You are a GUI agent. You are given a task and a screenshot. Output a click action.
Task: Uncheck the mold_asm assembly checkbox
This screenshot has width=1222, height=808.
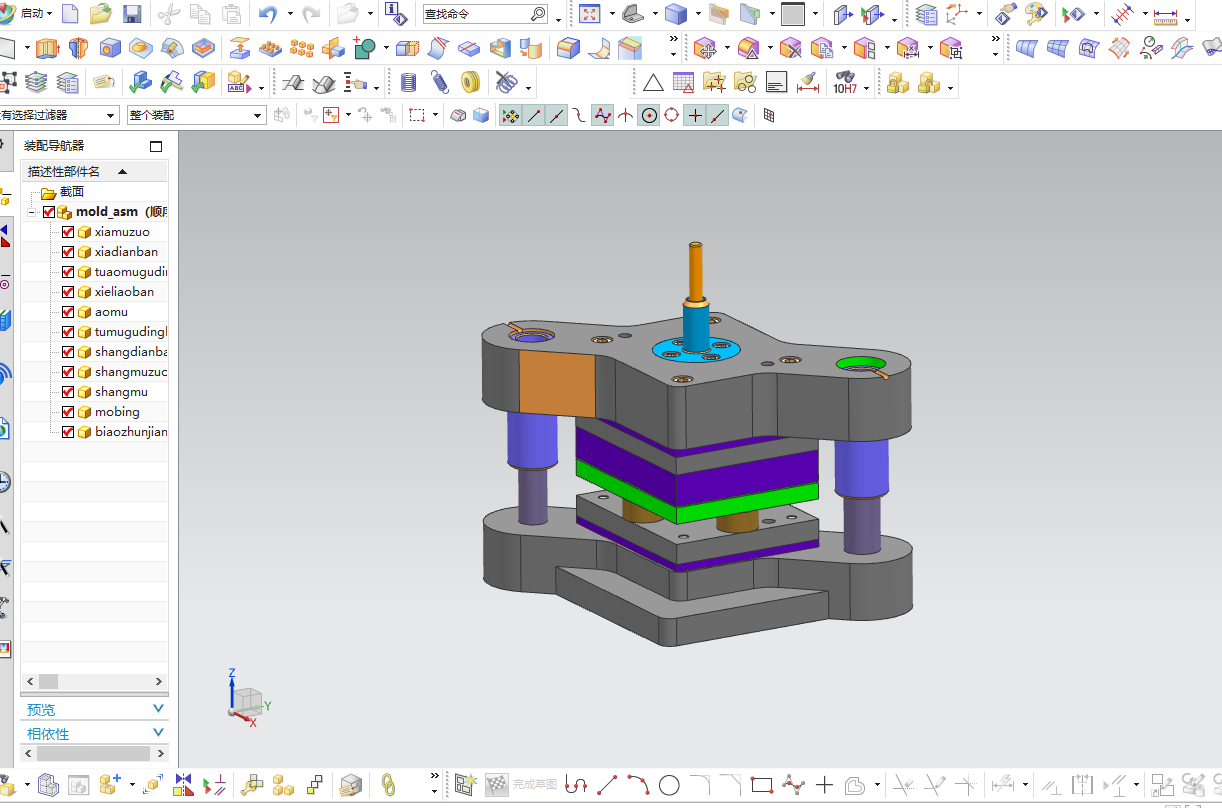point(49,212)
